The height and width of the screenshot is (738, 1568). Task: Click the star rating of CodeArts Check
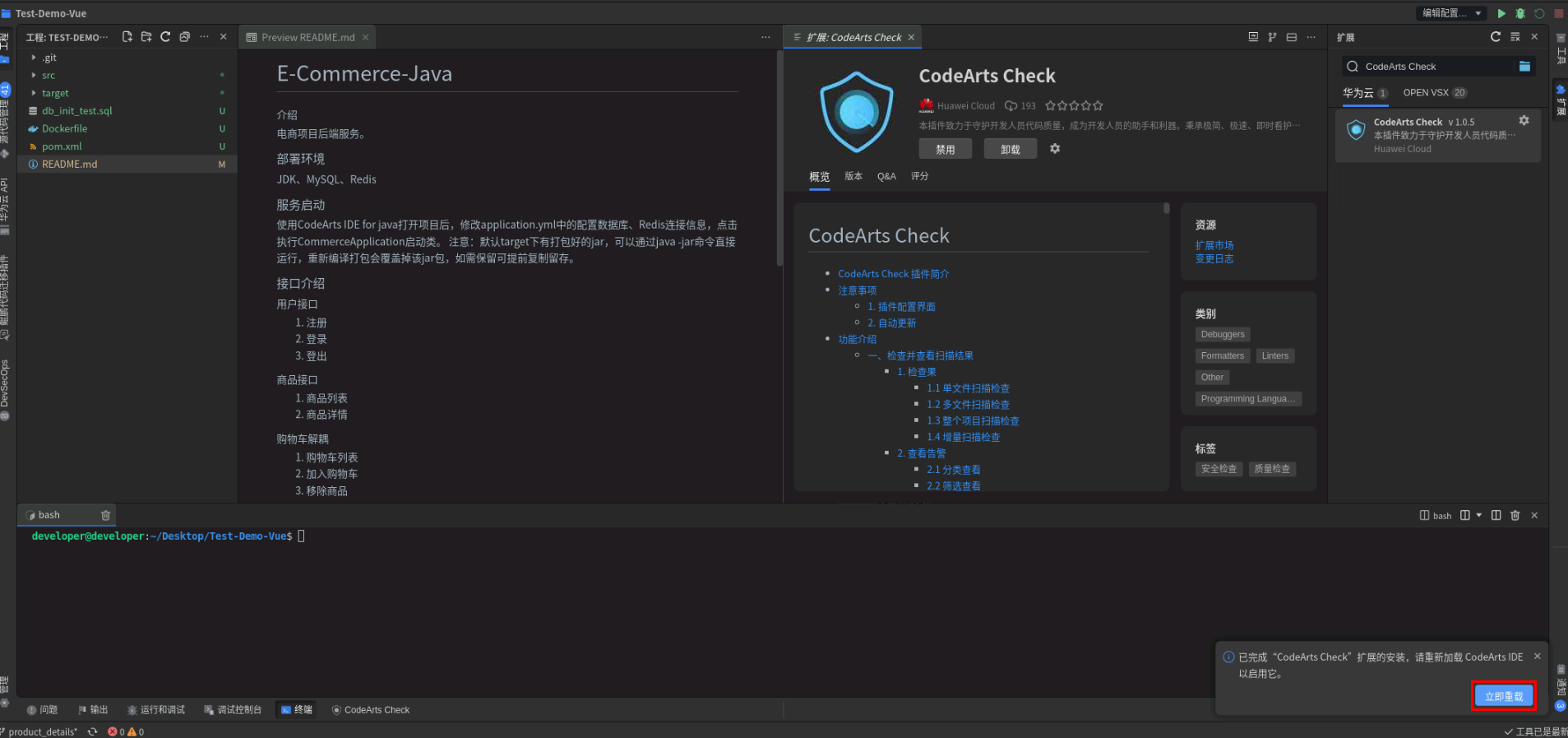(x=1074, y=106)
